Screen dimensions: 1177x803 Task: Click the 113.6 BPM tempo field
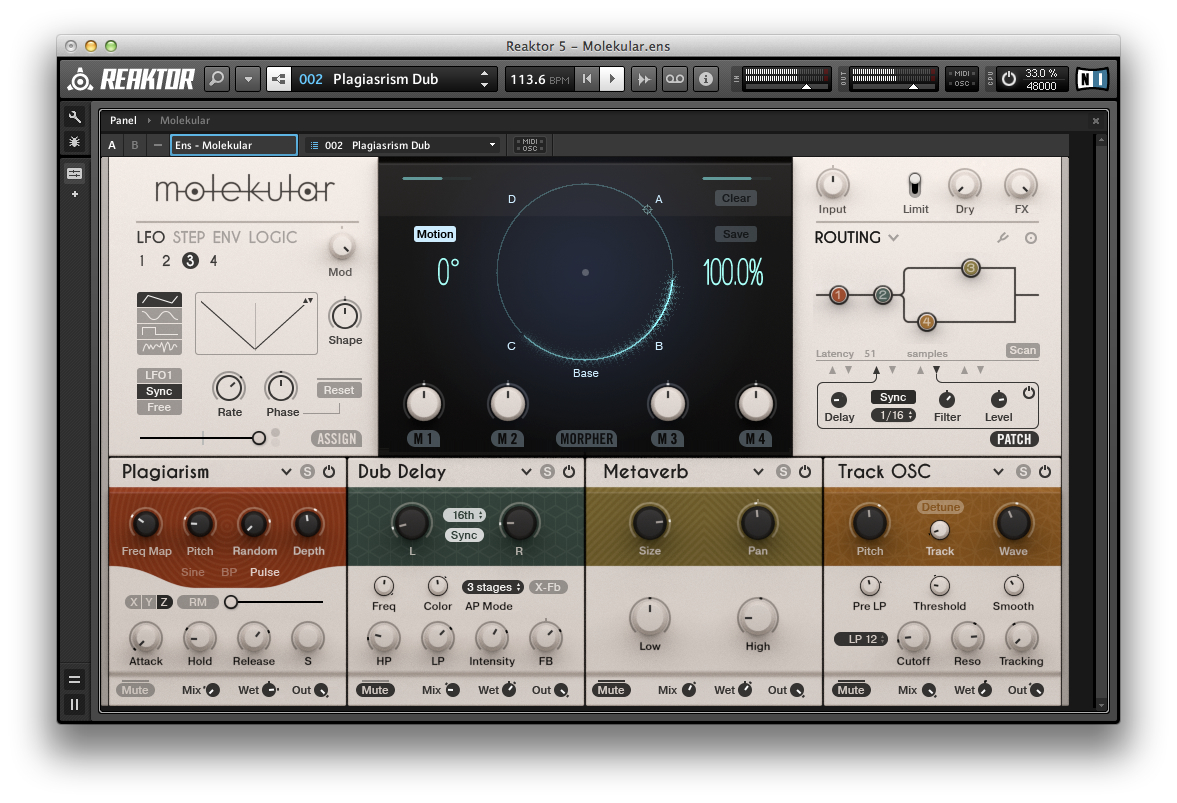pyautogui.click(x=540, y=78)
